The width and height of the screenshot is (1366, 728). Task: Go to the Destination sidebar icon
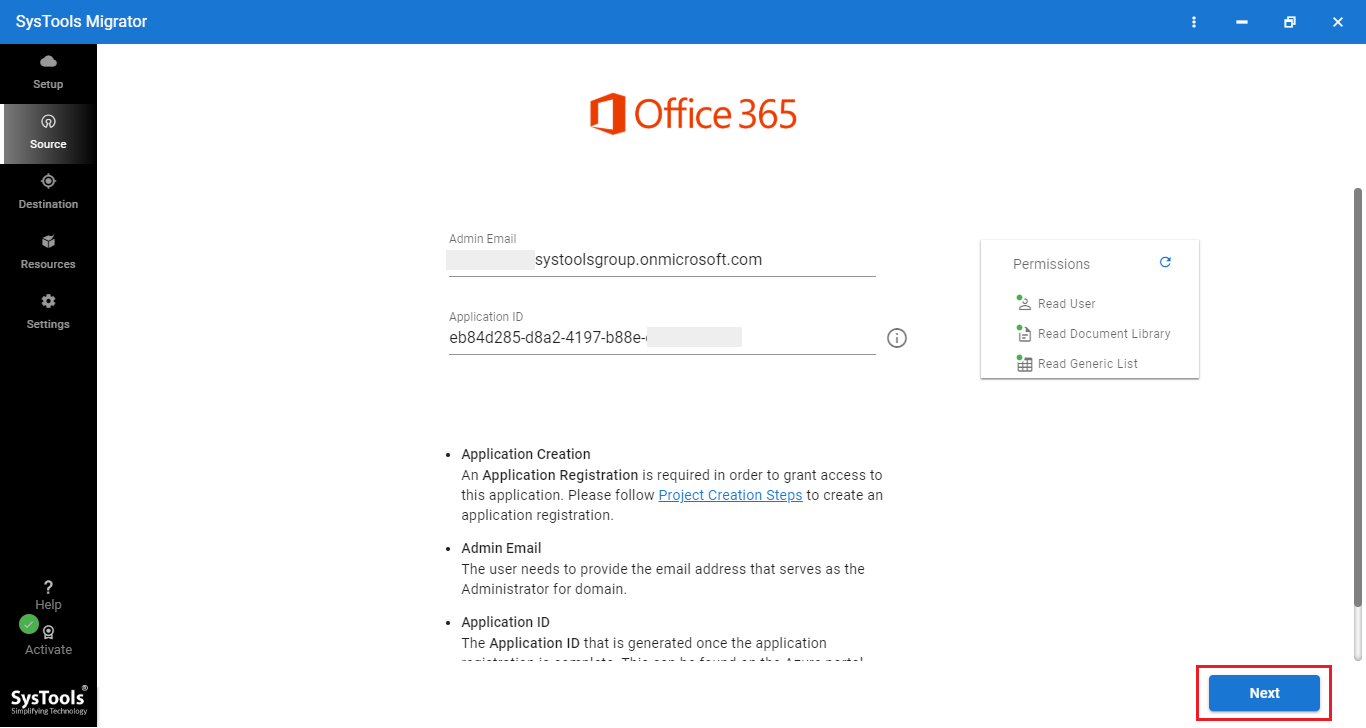click(48, 181)
